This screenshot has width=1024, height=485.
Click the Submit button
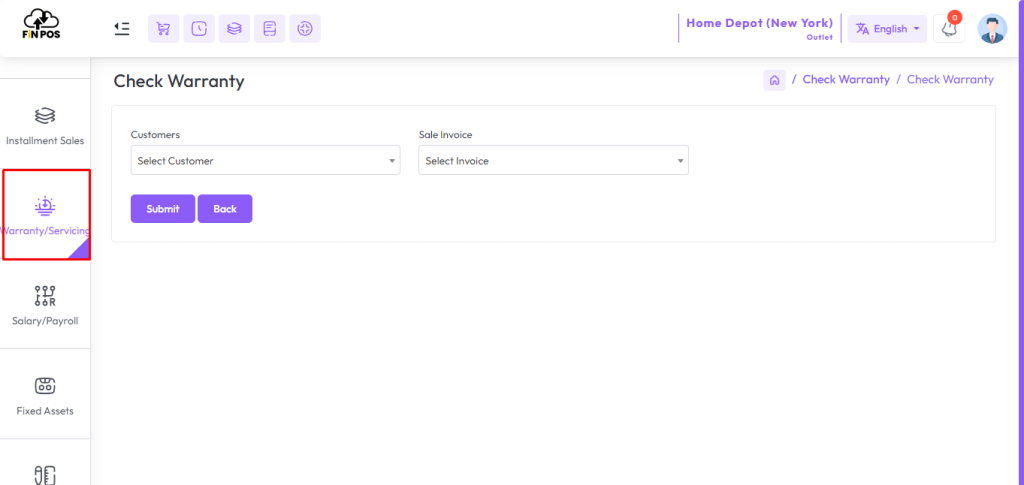click(163, 209)
